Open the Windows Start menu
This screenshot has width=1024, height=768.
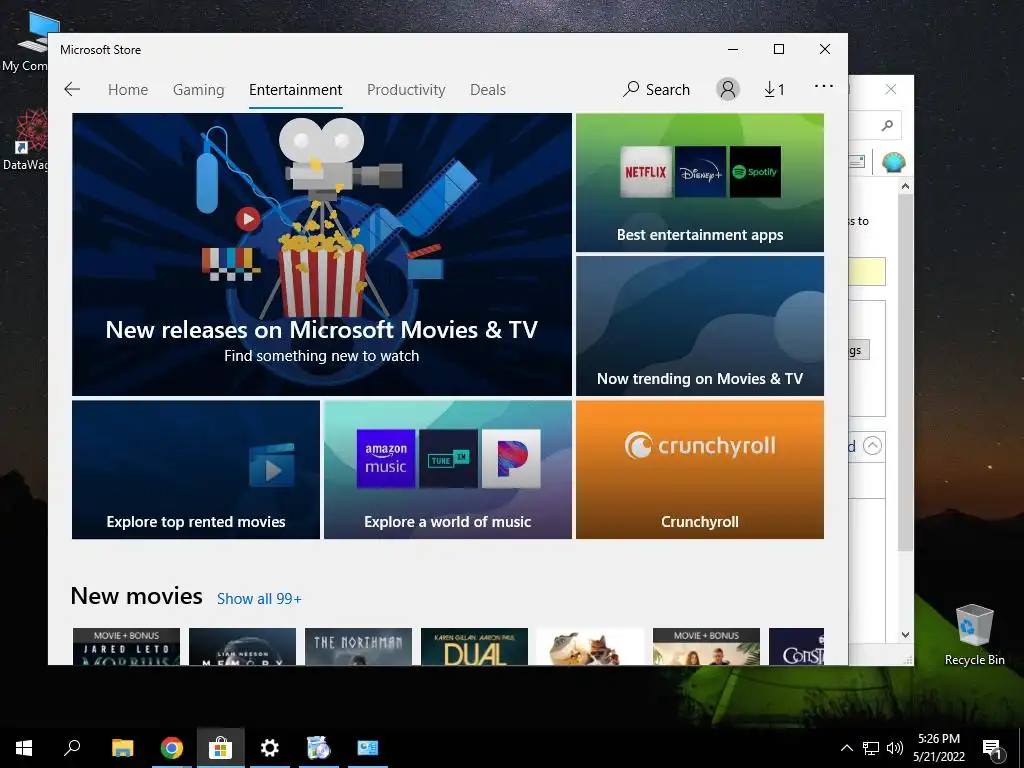[x=24, y=748]
